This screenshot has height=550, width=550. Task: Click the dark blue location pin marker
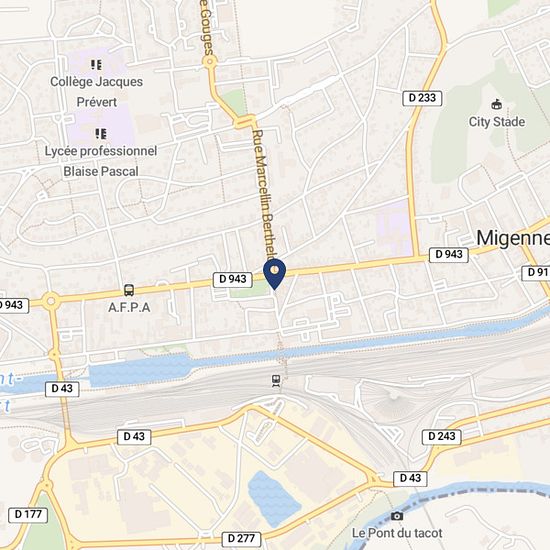[275, 274]
